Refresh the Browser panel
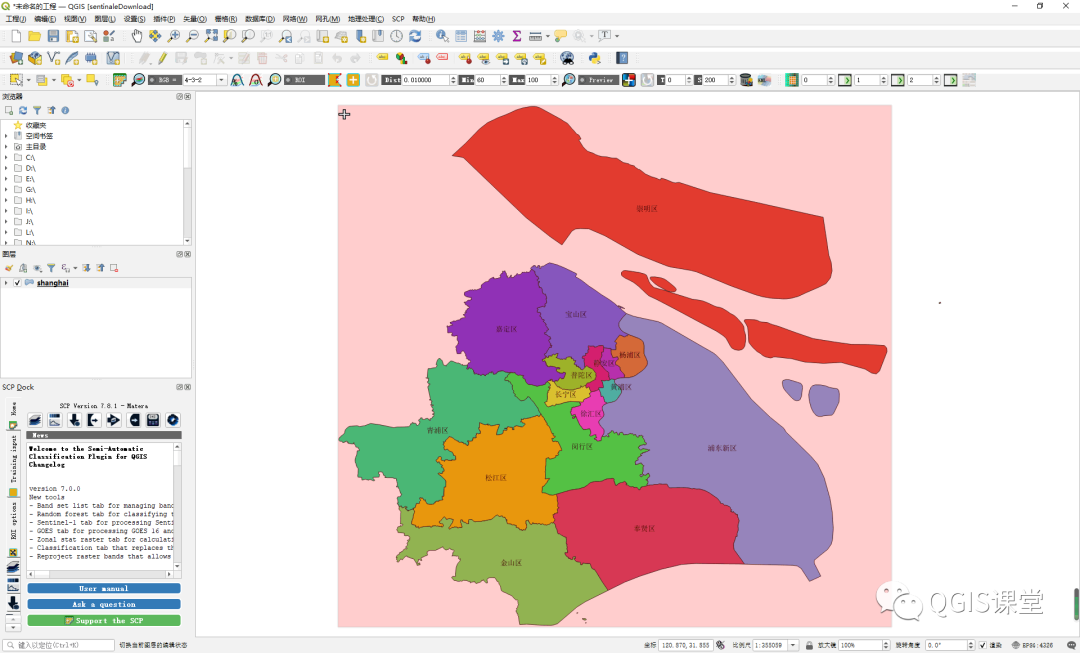The width and height of the screenshot is (1080, 653). pos(23,110)
